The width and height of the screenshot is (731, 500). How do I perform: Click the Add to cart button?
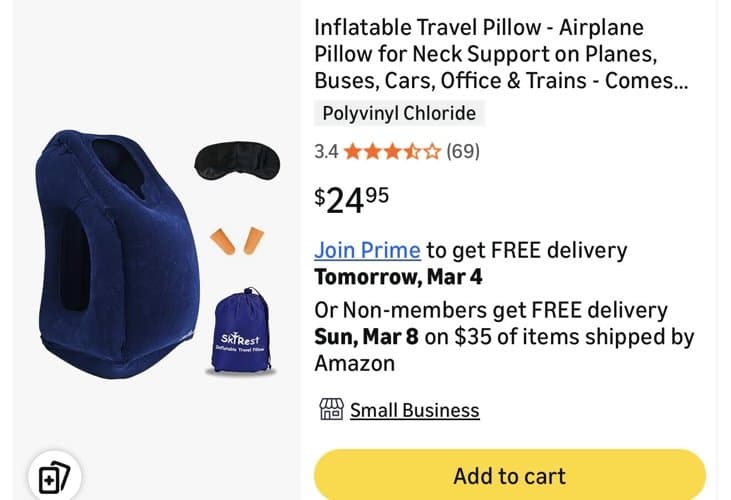pyautogui.click(x=510, y=475)
